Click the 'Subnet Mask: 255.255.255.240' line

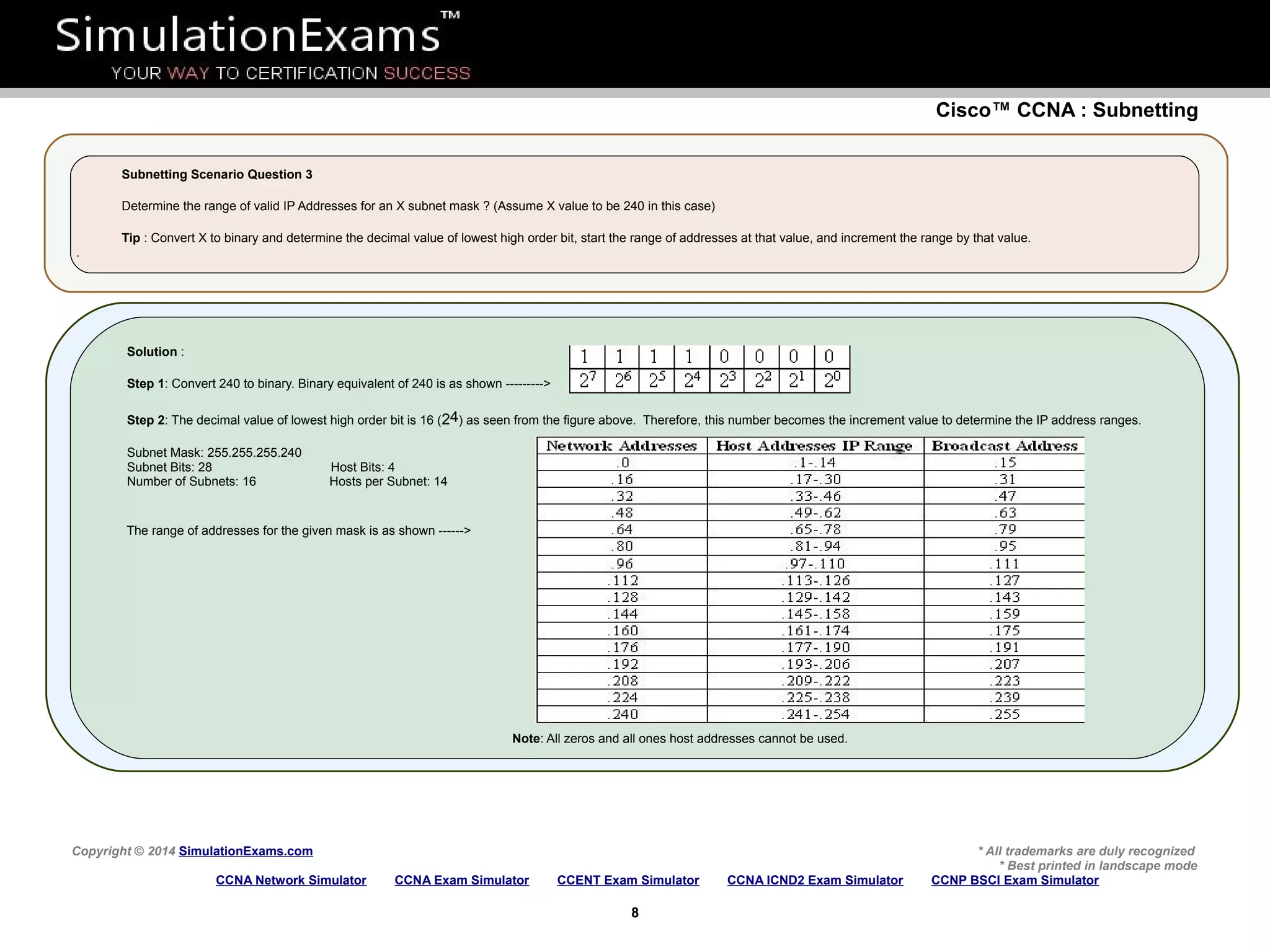(214, 452)
